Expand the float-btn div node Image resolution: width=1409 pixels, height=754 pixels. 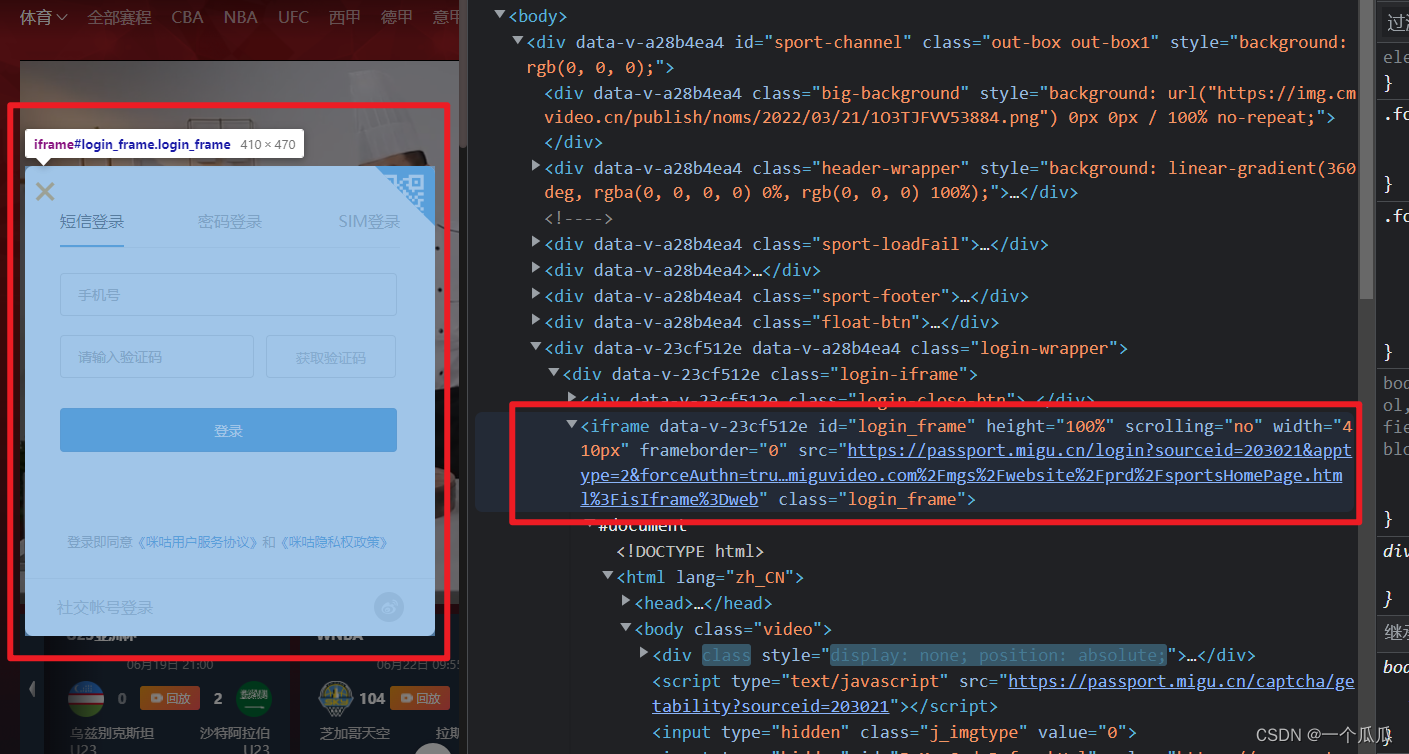[536, 320]
